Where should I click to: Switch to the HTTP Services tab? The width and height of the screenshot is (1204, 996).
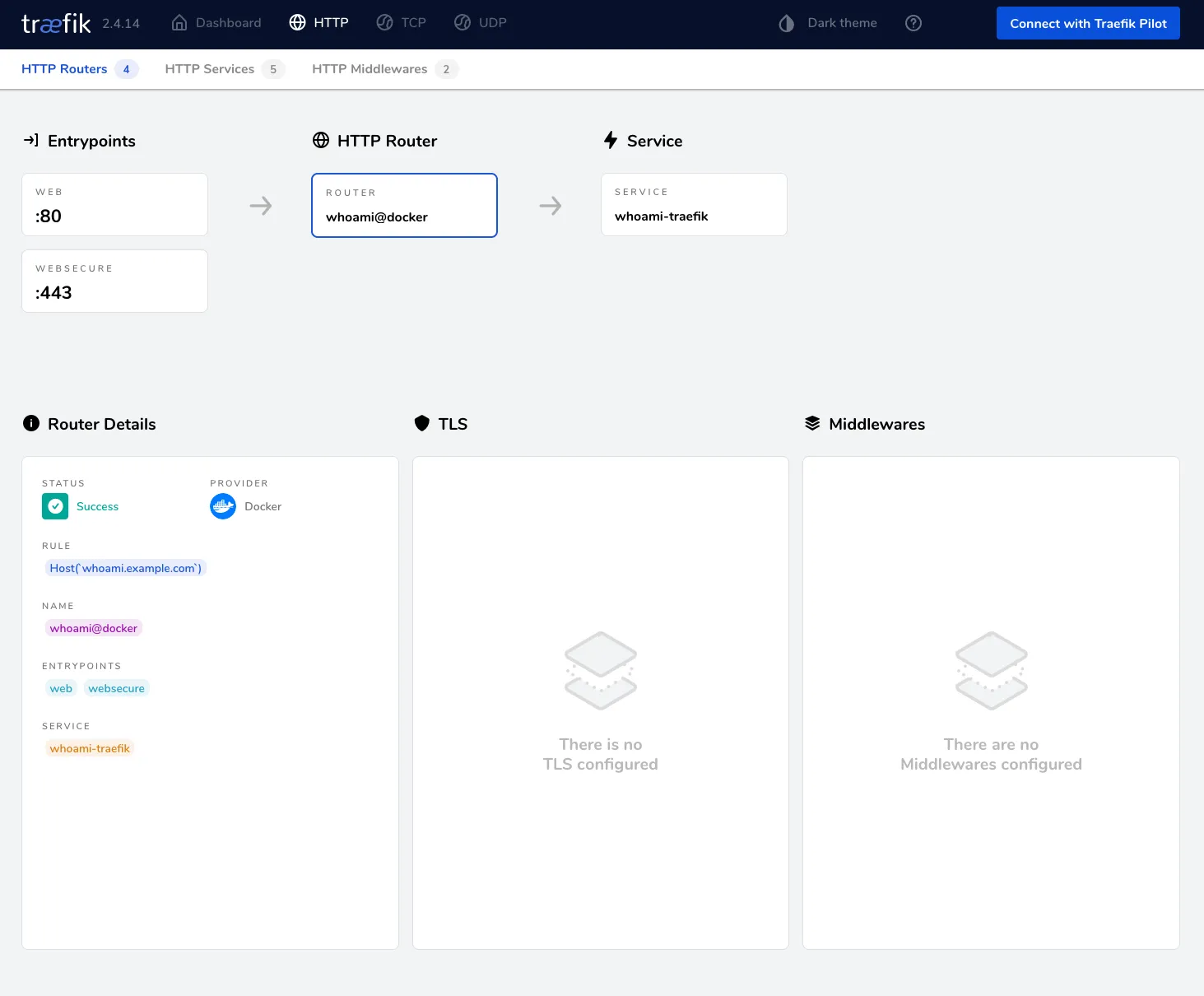210,69
